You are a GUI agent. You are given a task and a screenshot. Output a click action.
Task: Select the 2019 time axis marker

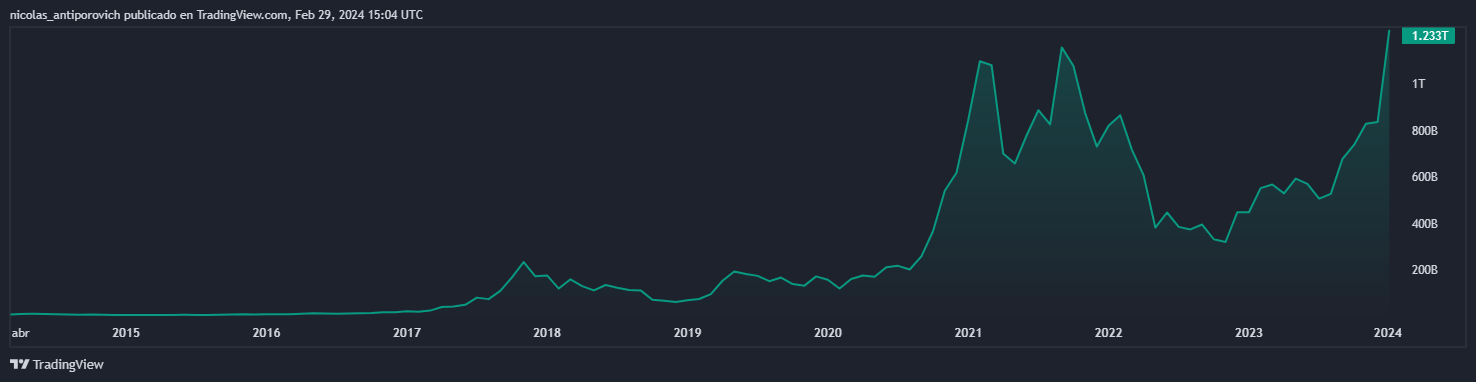687,333
